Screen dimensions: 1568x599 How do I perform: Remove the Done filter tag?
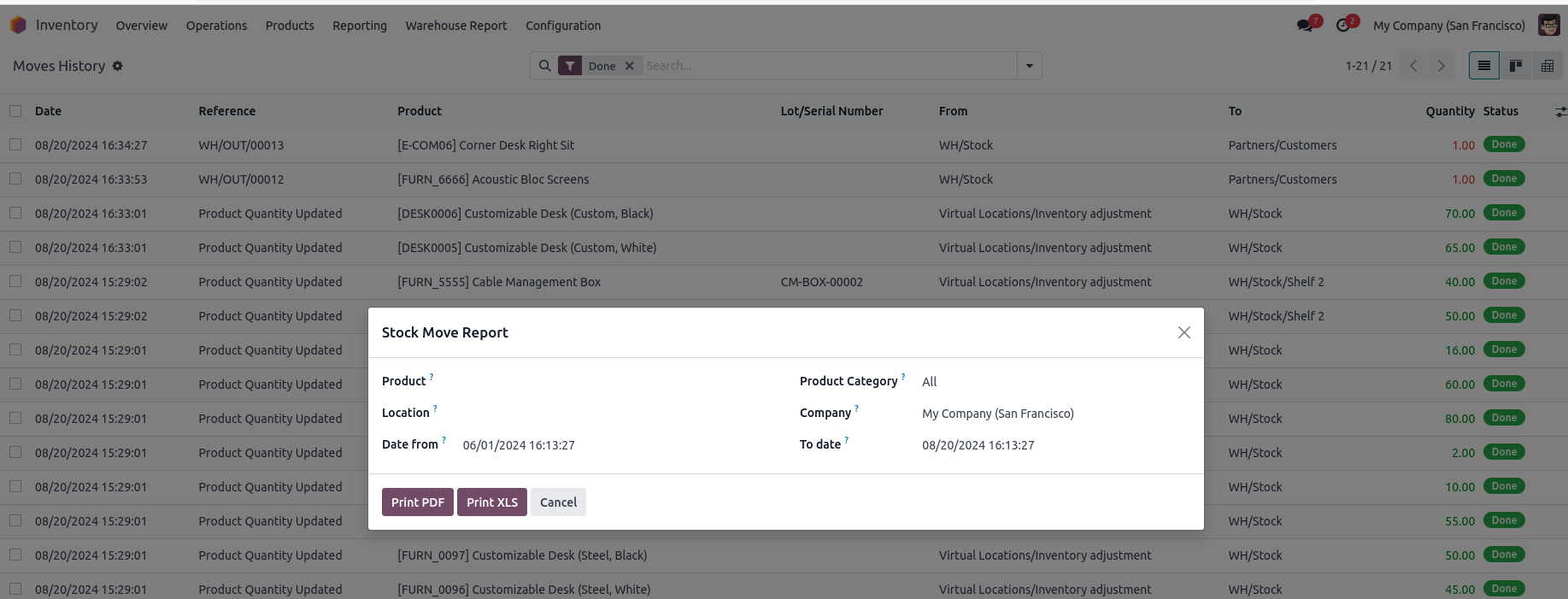[630, 66]
